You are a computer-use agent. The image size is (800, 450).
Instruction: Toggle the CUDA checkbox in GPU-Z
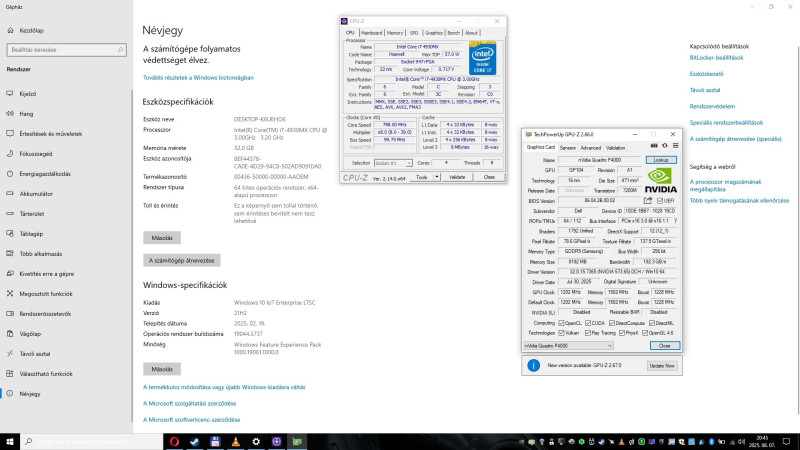(588, 323)
